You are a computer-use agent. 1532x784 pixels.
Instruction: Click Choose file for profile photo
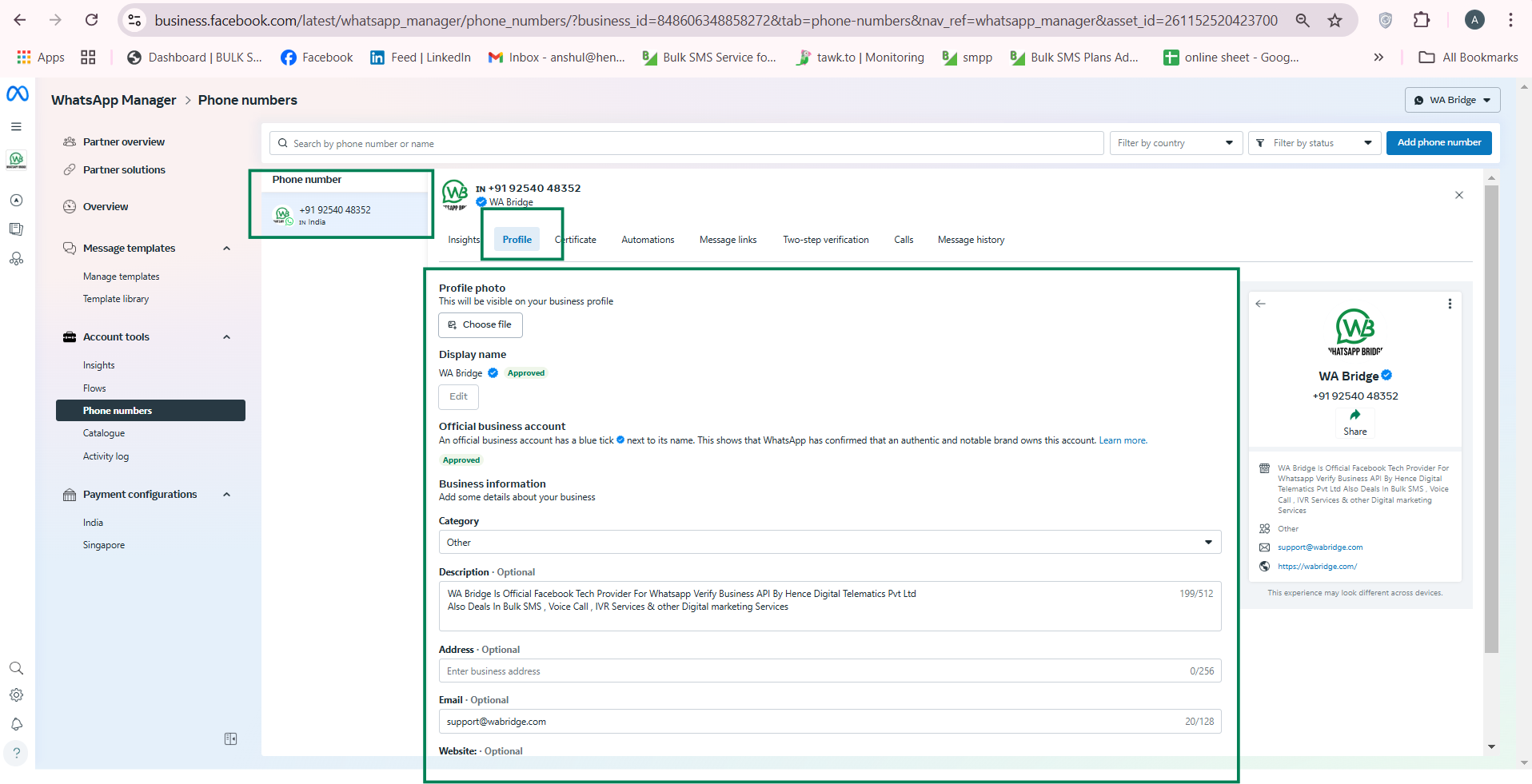tap(481, 324)
